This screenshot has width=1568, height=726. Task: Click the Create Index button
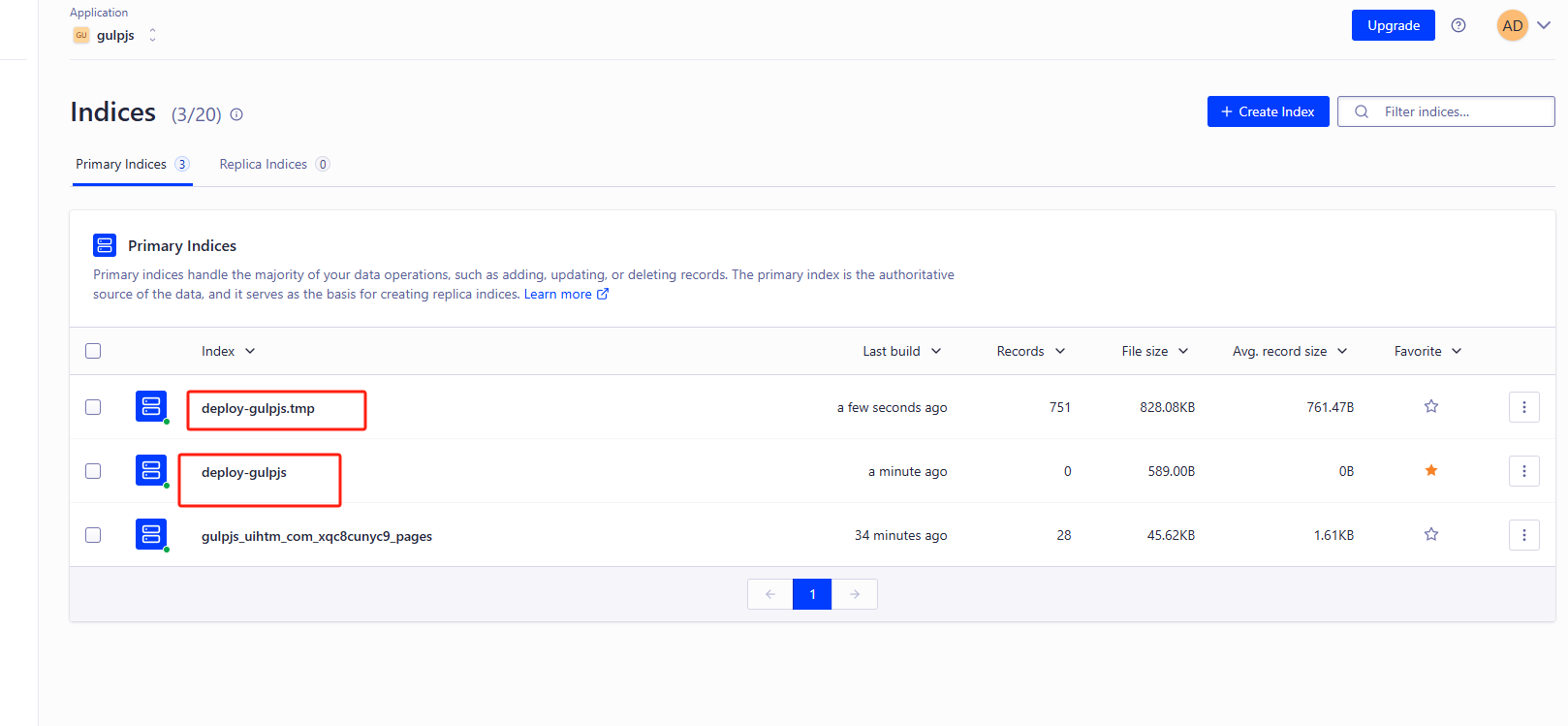[1268, 111]
